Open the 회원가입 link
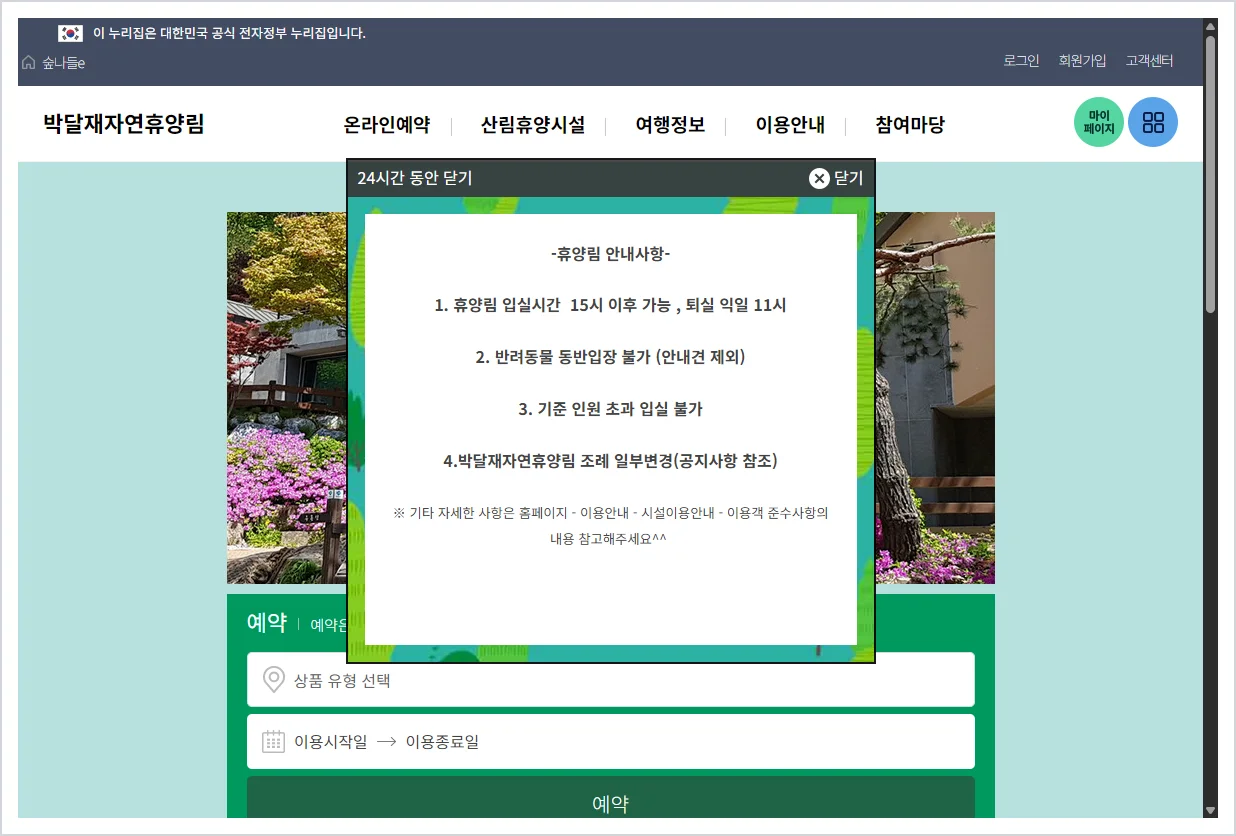Screen dimensions: 1236x836 [1082, 61]
